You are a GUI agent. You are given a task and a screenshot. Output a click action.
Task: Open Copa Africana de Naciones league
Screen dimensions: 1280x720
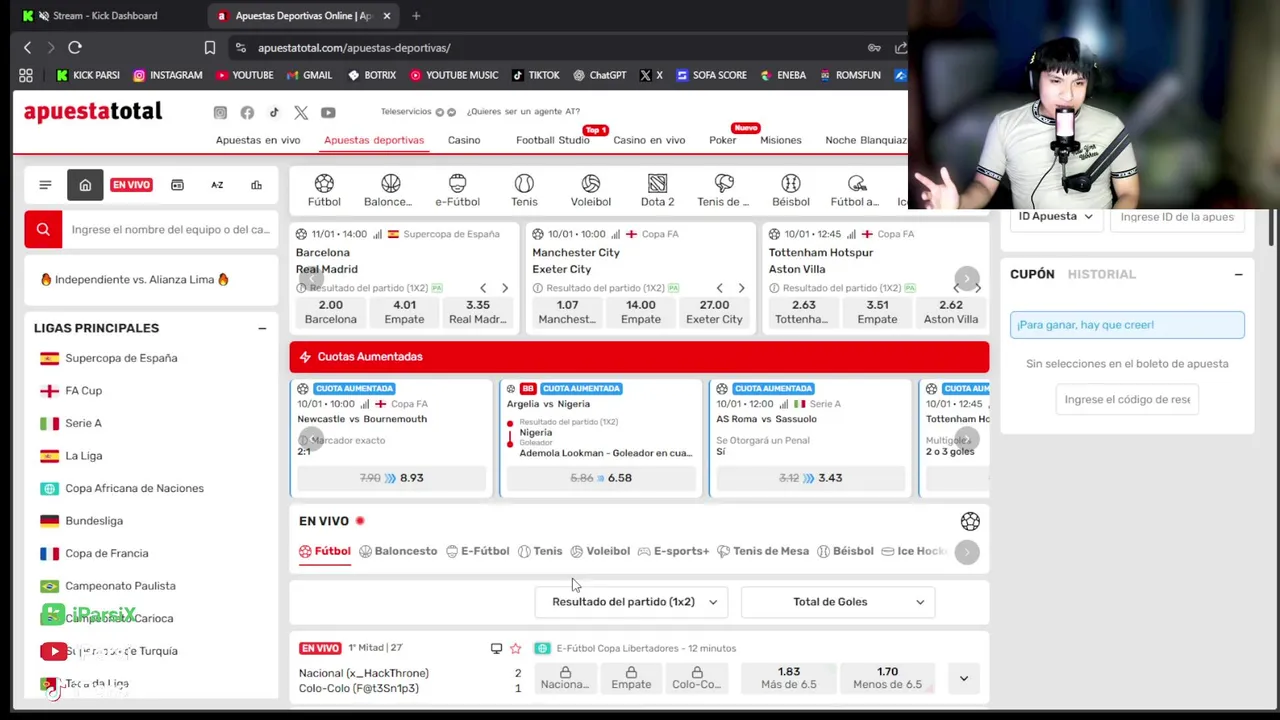coord(133,488)
